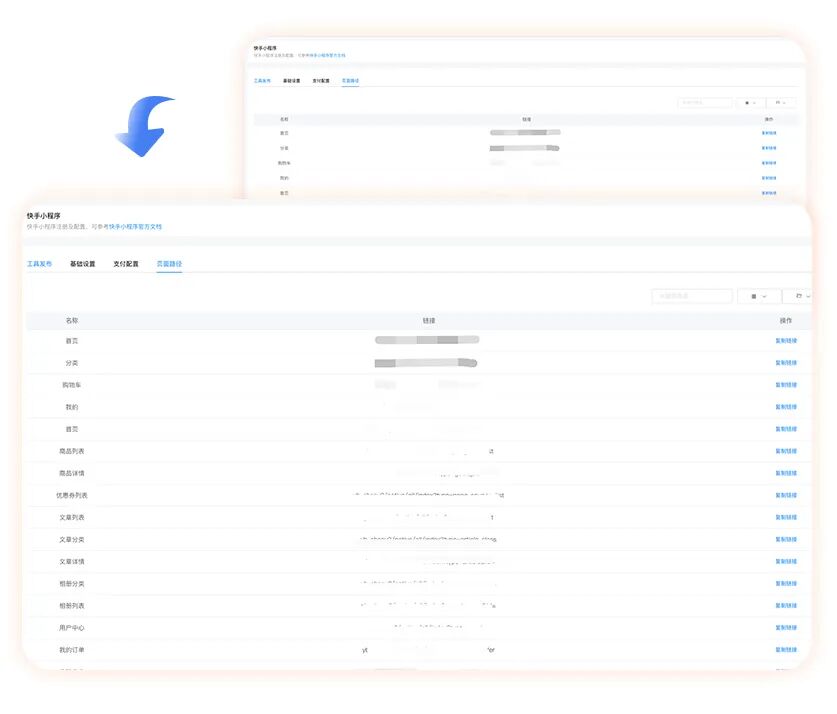The image size is (837, 714).
Task: Open 工具发布 tab in back window
Action: [x=262, y=81]
